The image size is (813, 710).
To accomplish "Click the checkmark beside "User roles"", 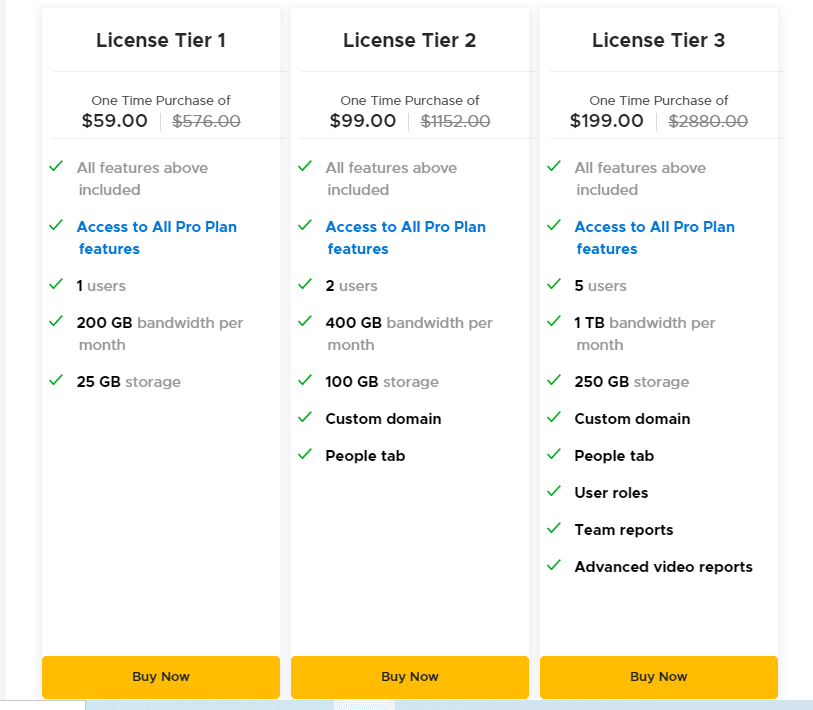I will pos(554,492).
